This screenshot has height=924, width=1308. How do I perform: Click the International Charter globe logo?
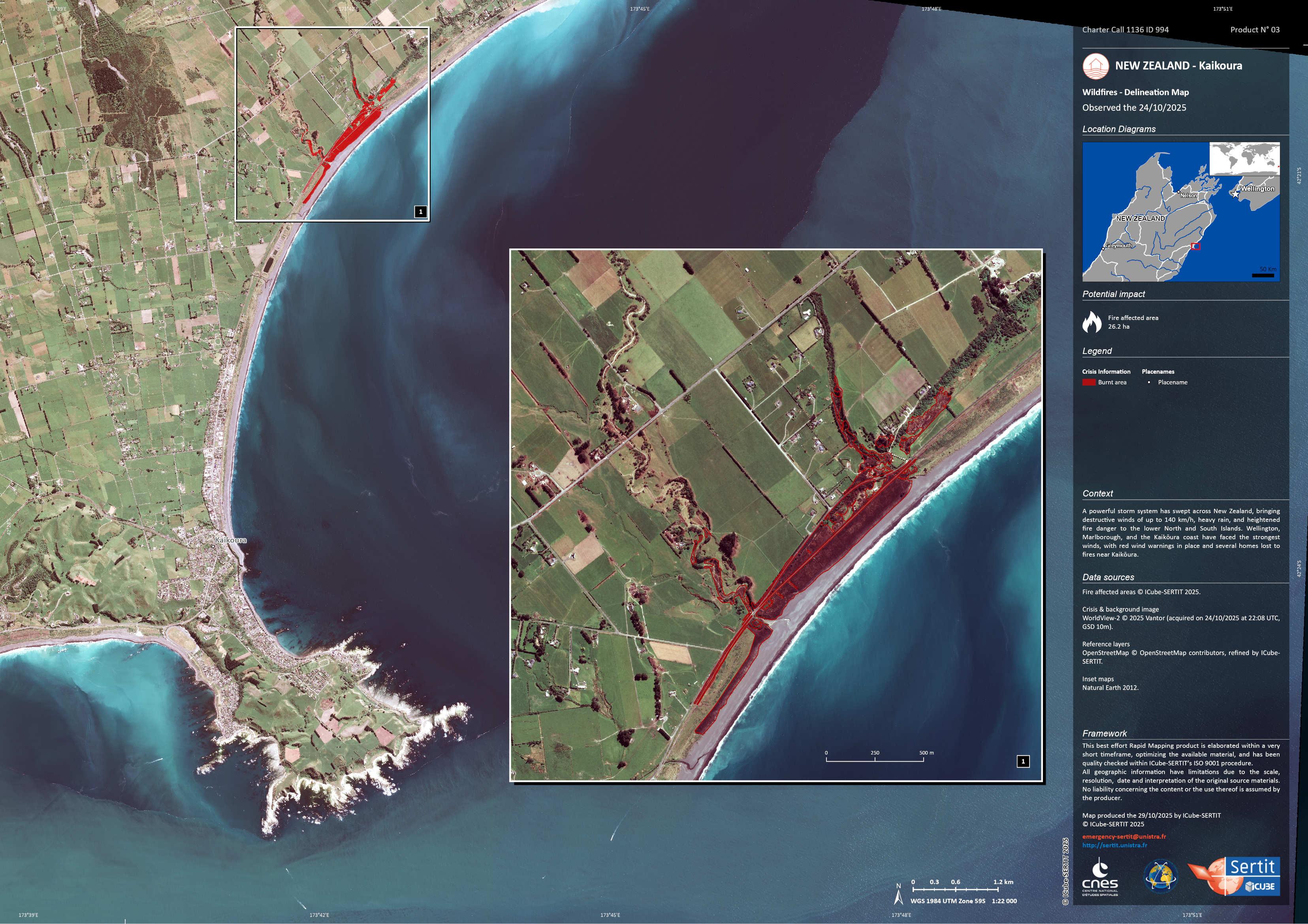[x=1161, y=877]
